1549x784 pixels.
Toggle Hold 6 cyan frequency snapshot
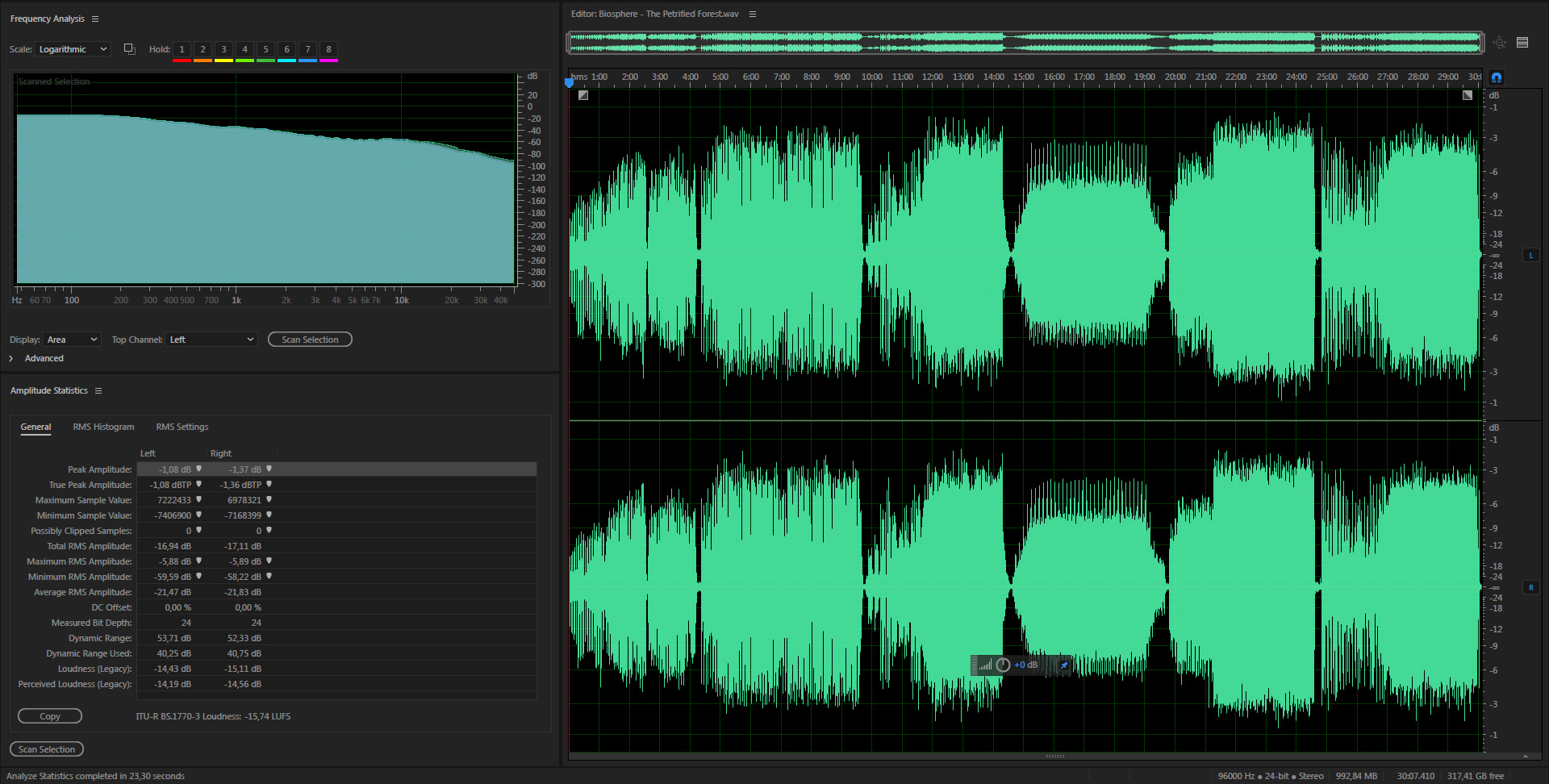click(x=286, y=50)
